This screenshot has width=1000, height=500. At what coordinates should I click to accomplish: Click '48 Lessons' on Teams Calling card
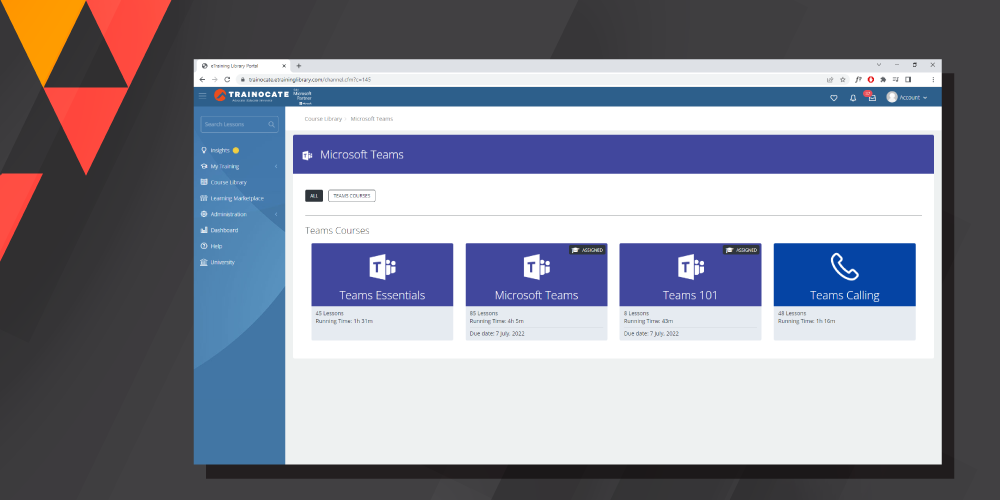click(x=791, y=314)
